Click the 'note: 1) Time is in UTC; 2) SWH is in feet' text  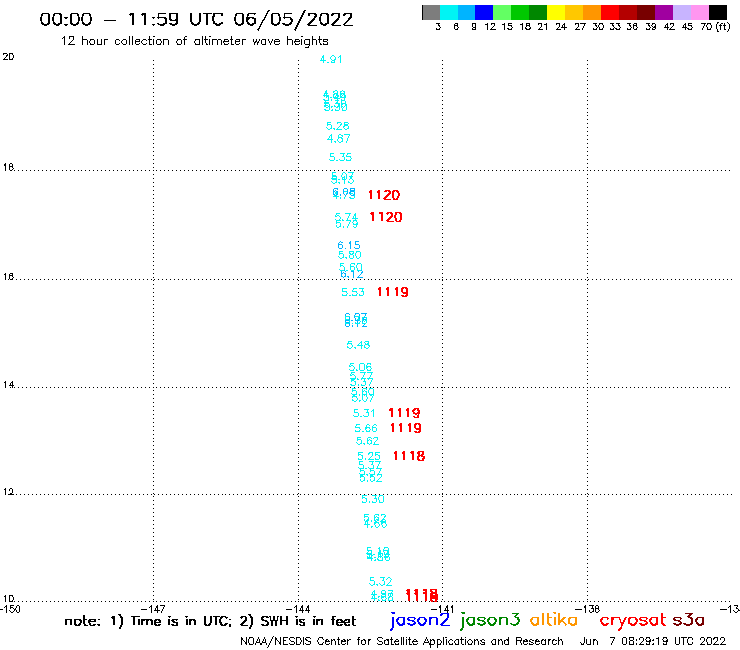click(x=210, y=621)
